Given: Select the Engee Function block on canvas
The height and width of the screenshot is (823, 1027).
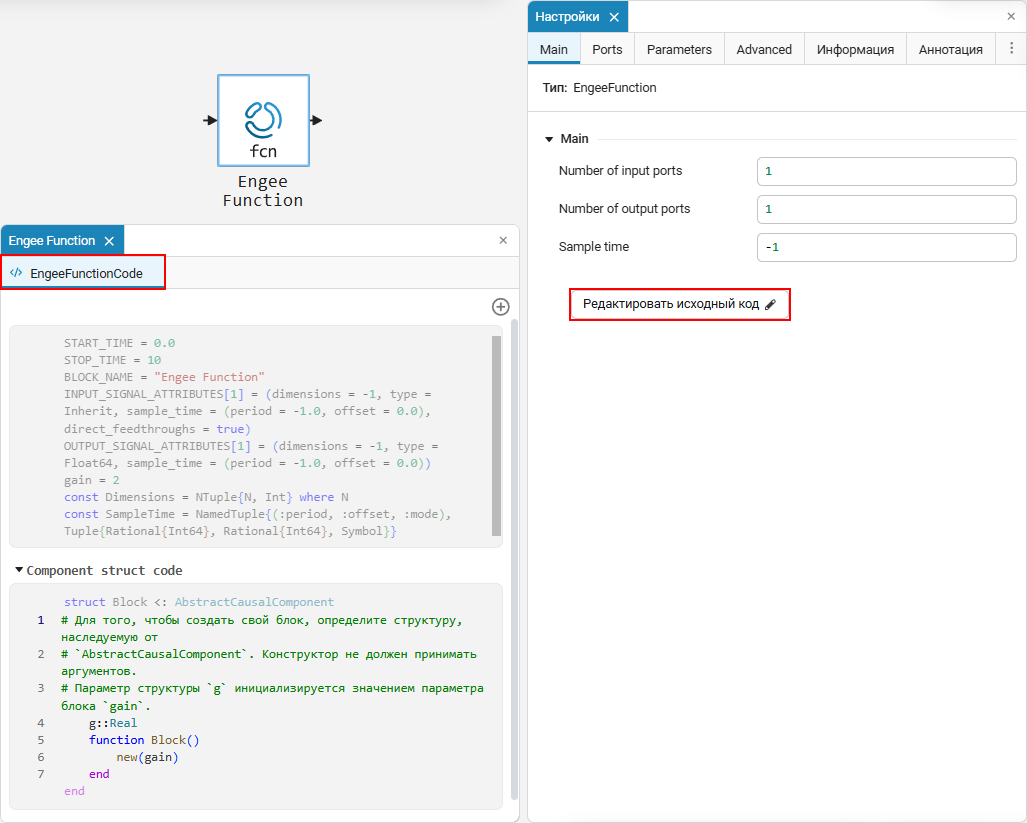Looking at the screenshot, I should click(x=263, y=120).
